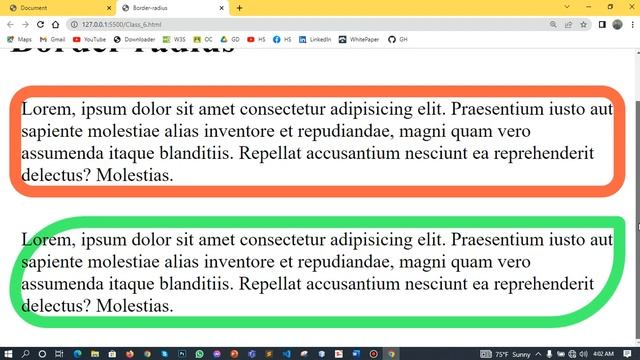Image resolution: width=640 pixels, height=360 pixels.
Task: Open Visual Studio Code from taskbar
Action: (287, 354)
